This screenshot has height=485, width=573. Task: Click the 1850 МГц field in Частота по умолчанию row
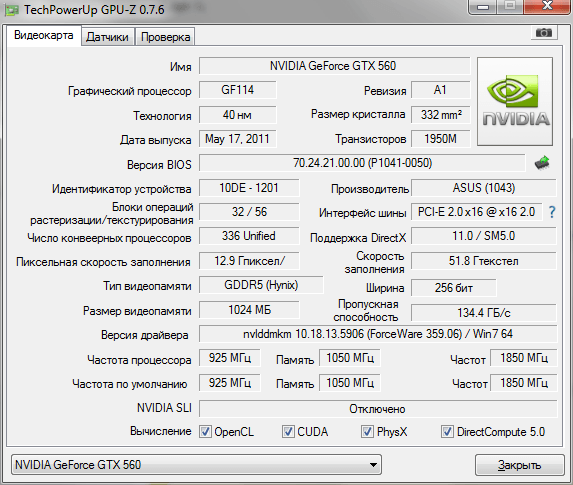[524, 383]
